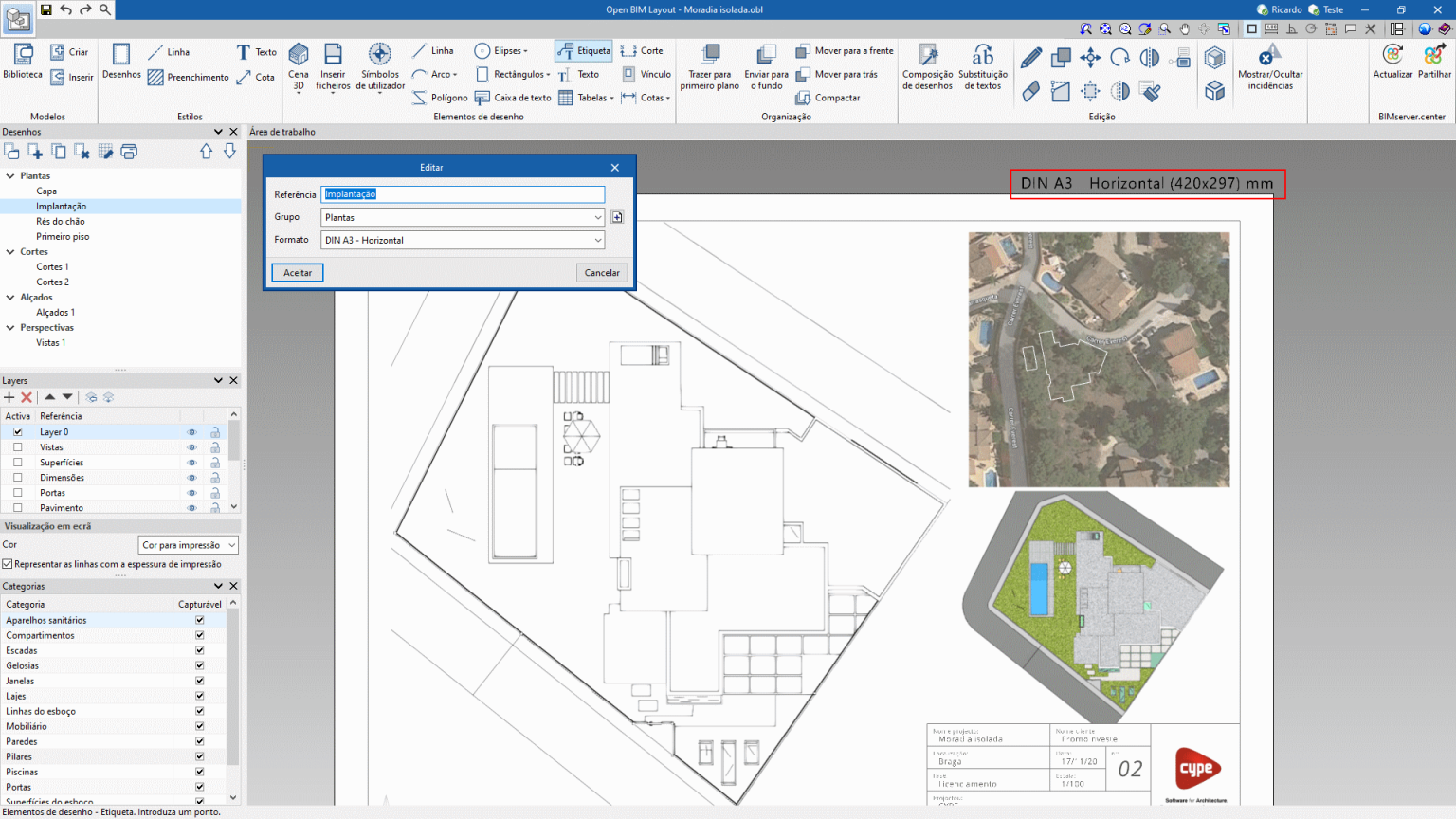Click Cancelar to dismiss the dialog
The image size is (1456, 819).
[x=602, y=272]
